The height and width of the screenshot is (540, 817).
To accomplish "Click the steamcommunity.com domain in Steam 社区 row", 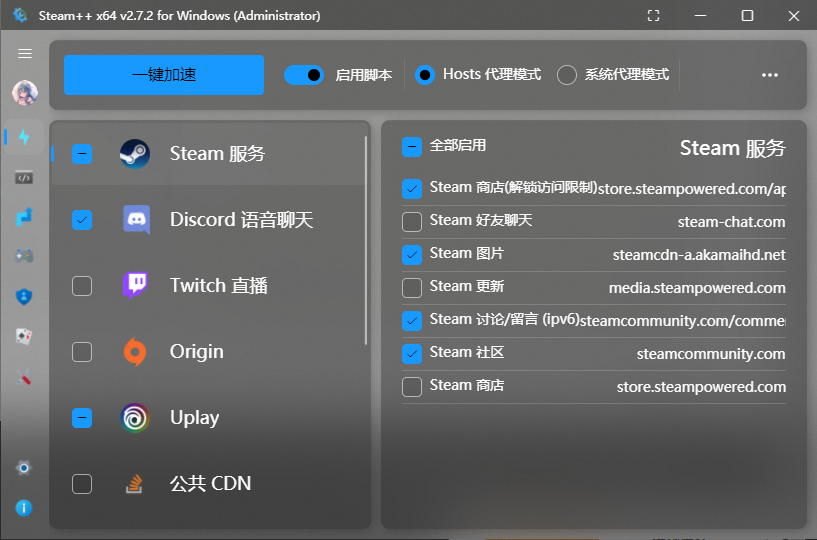I will click(x=711, y=354).
